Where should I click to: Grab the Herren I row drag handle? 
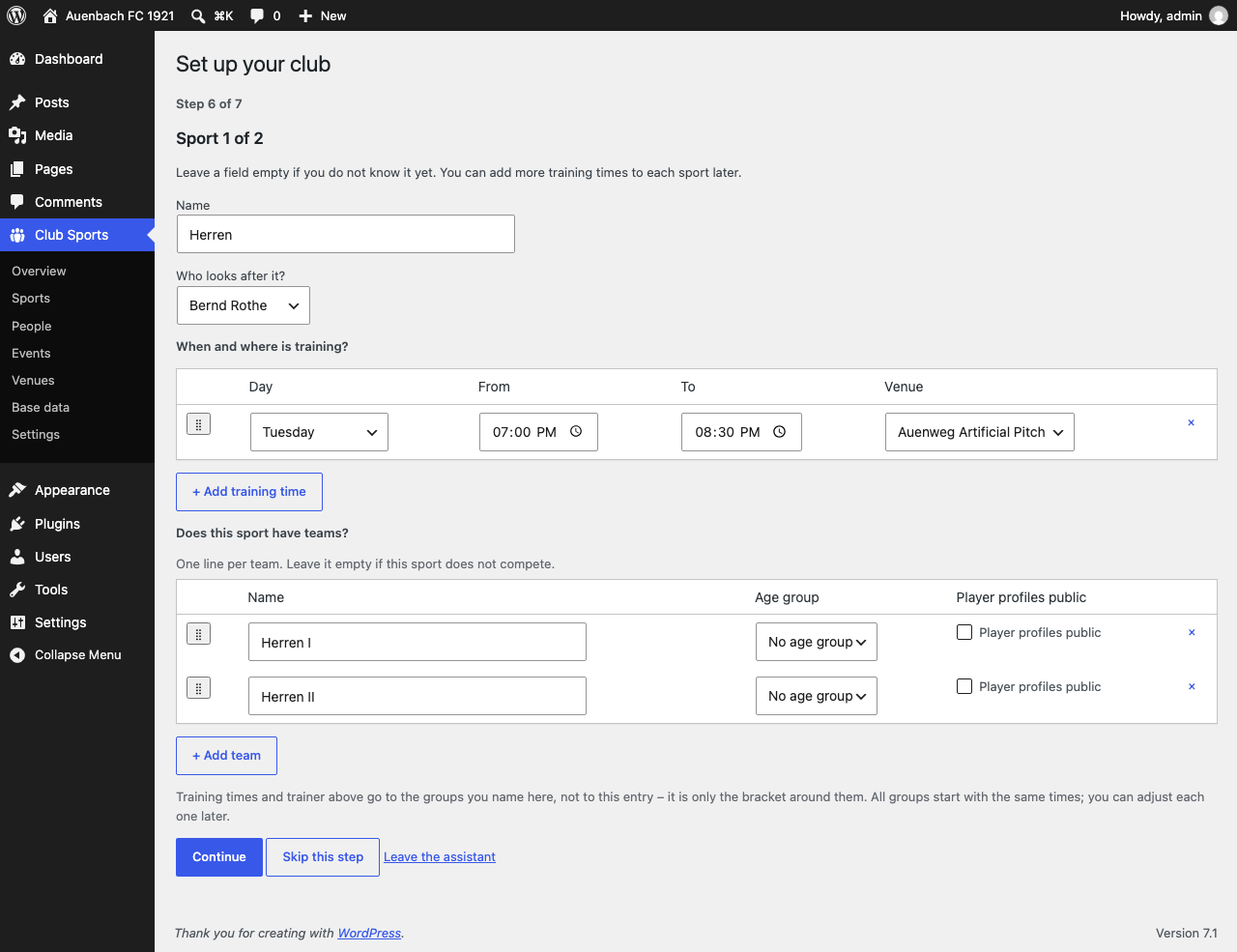pos(198,634)
